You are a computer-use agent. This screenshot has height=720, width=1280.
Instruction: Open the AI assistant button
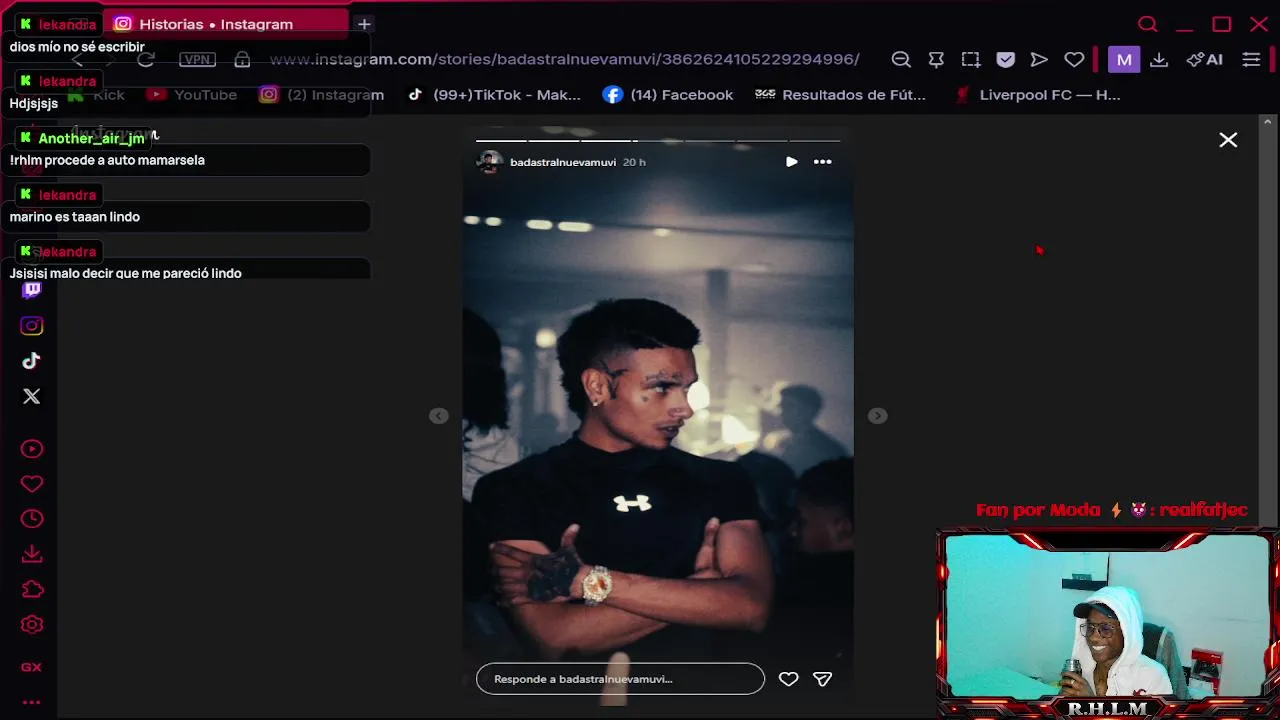pos(1204,60)
